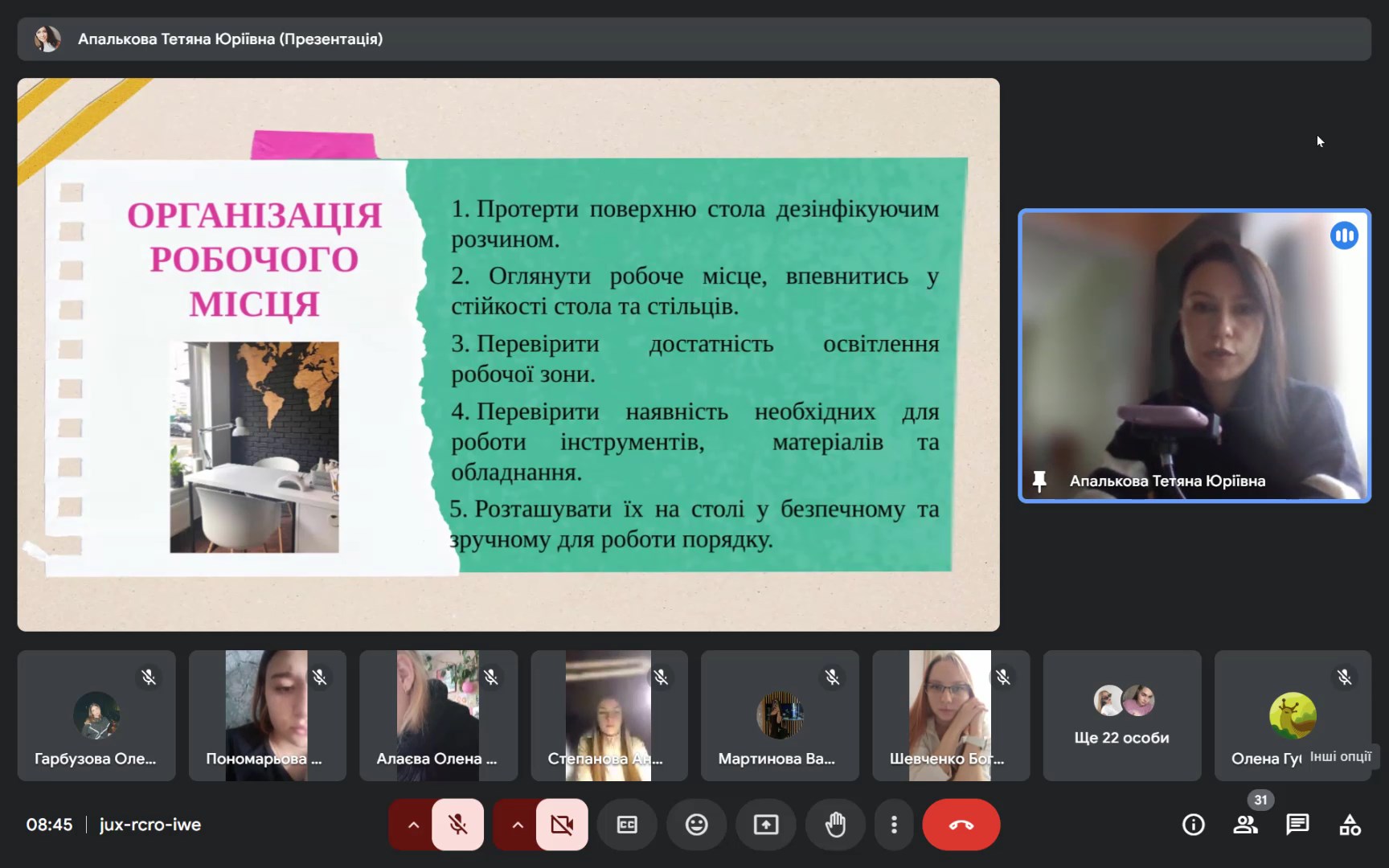Click 'Інші опції' tooltip label
Screen dimensions: 1389x868
click(1340, 756)
